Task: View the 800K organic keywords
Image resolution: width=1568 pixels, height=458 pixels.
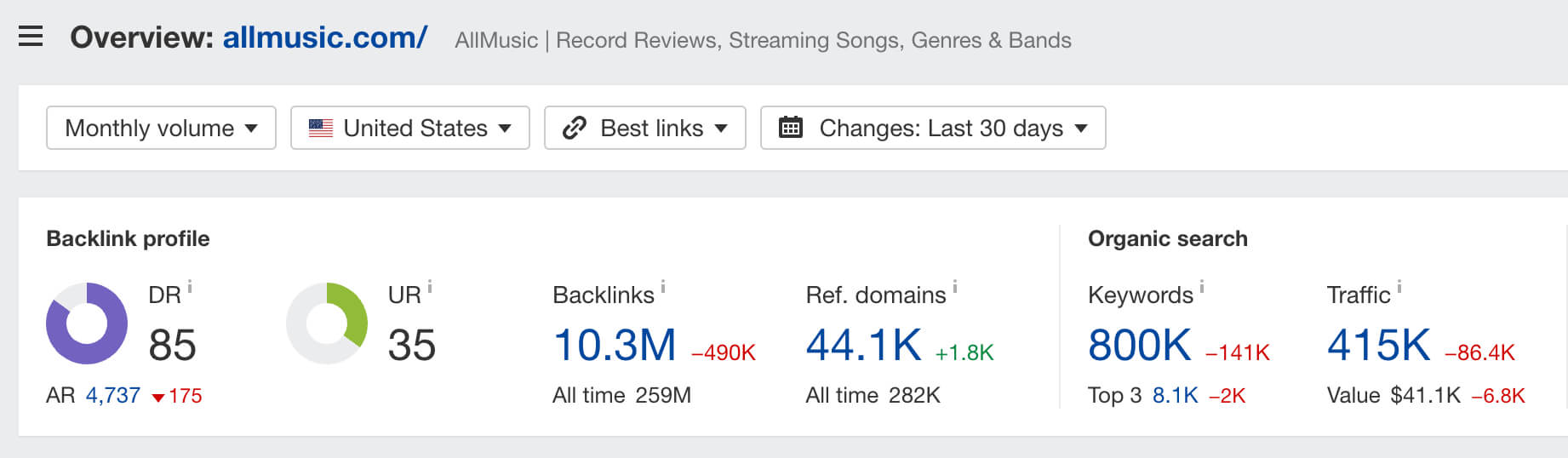Action: 1139,346
